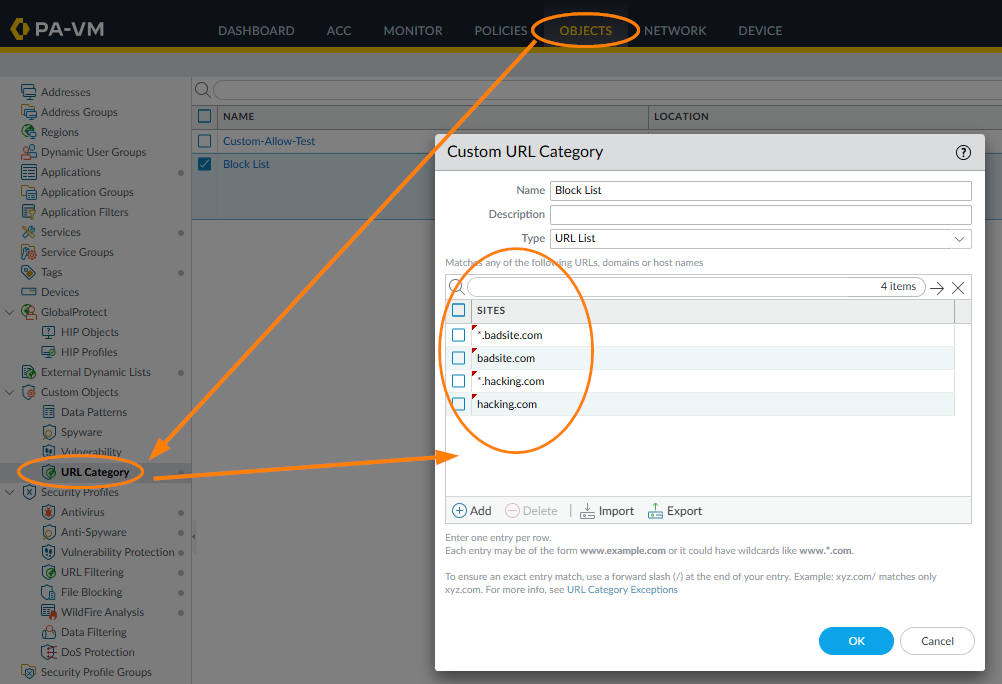Click the WildFire Analysis icon
This screenshot has width=1002, height=684.
49,612
